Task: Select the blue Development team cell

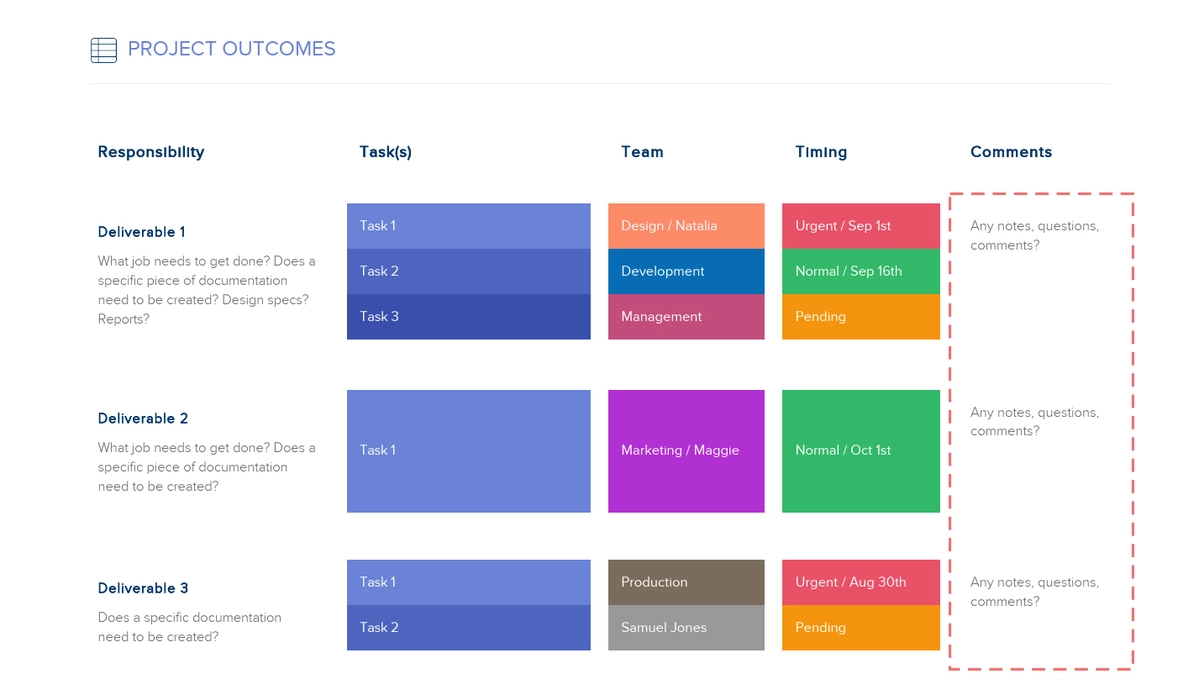Action: (x=686, y=272)
